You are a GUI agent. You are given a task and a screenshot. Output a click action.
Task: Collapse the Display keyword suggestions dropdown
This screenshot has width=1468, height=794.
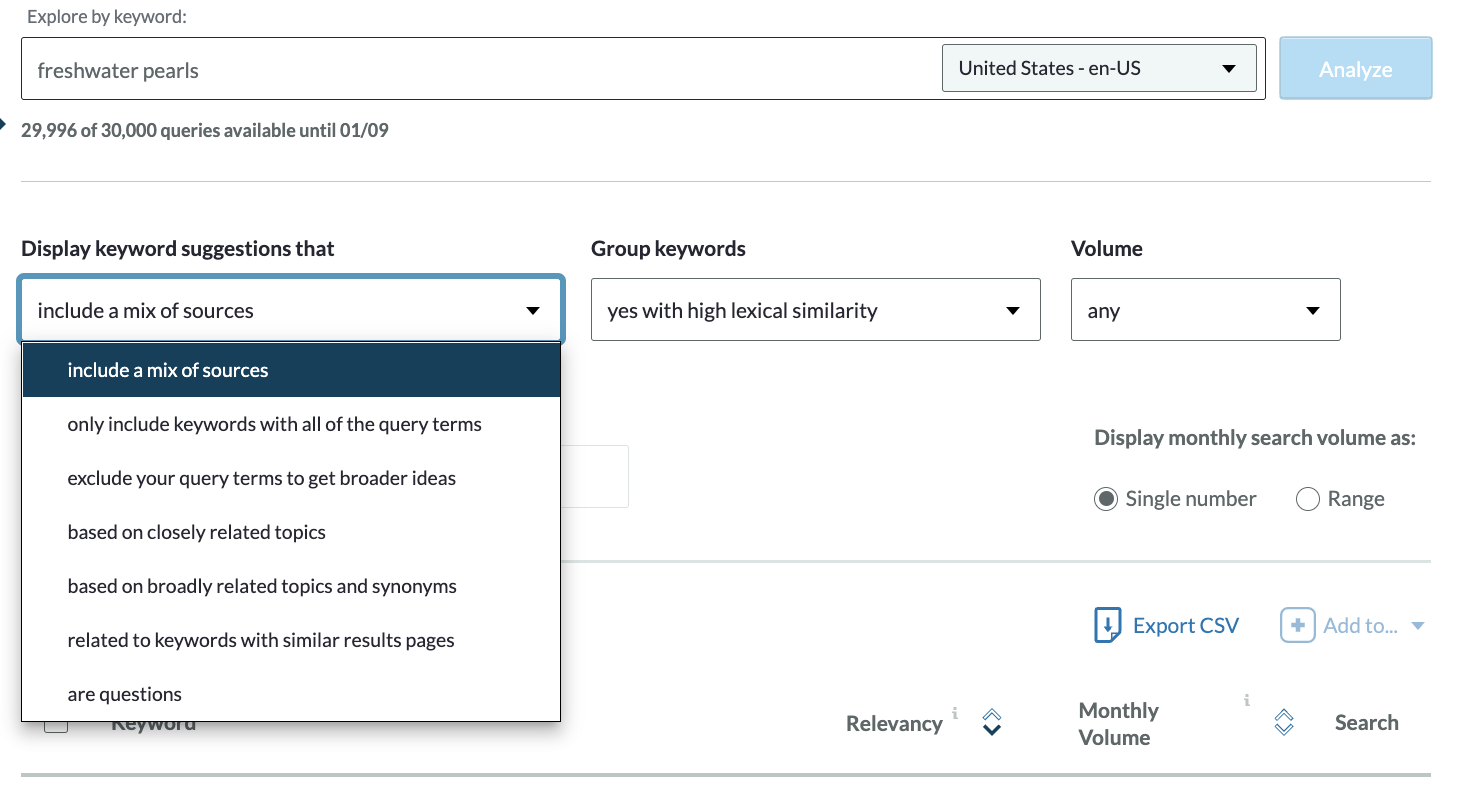[290, 311]
